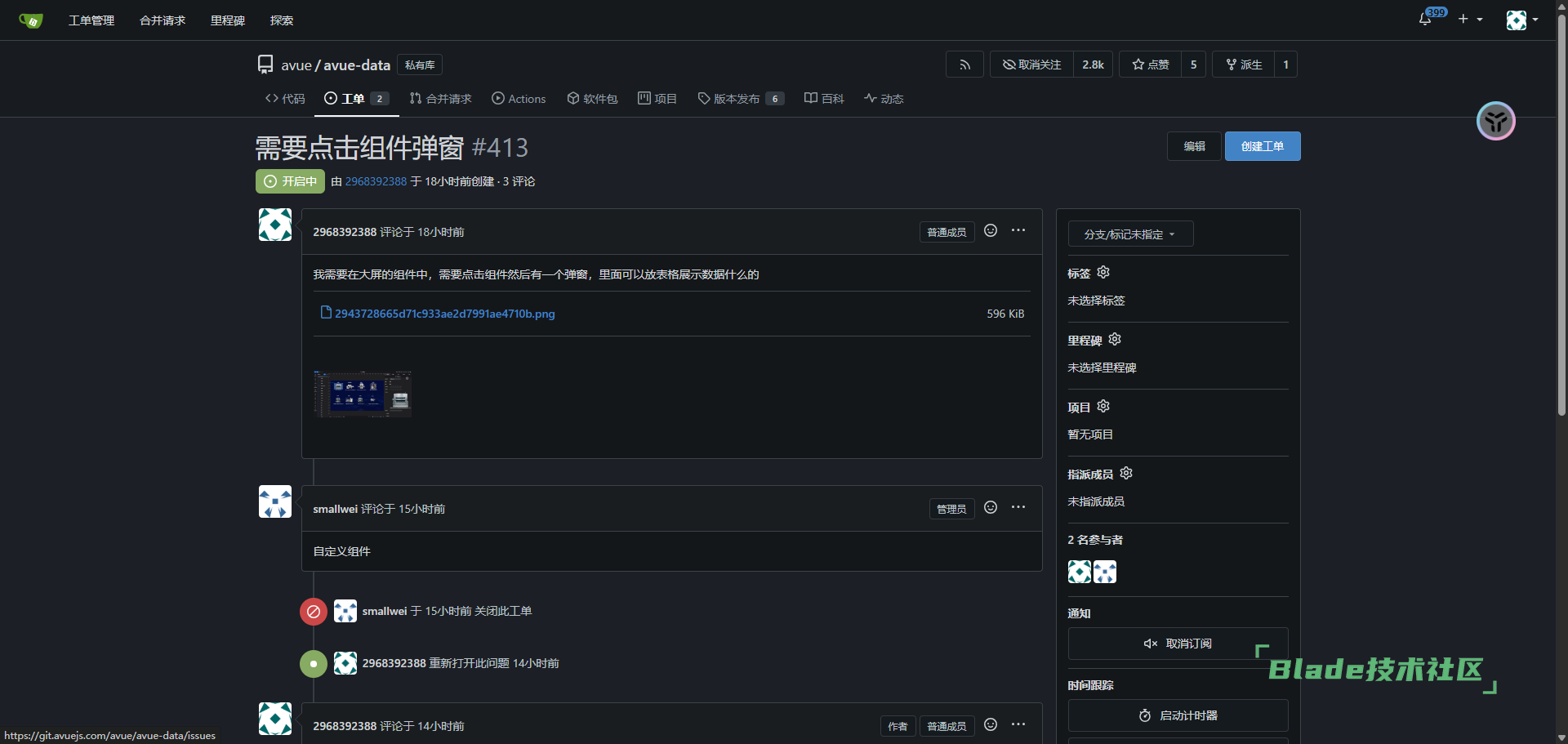1568x744 pixels.
Task: Switch to the Actions tab
Action: coord(519,99)
